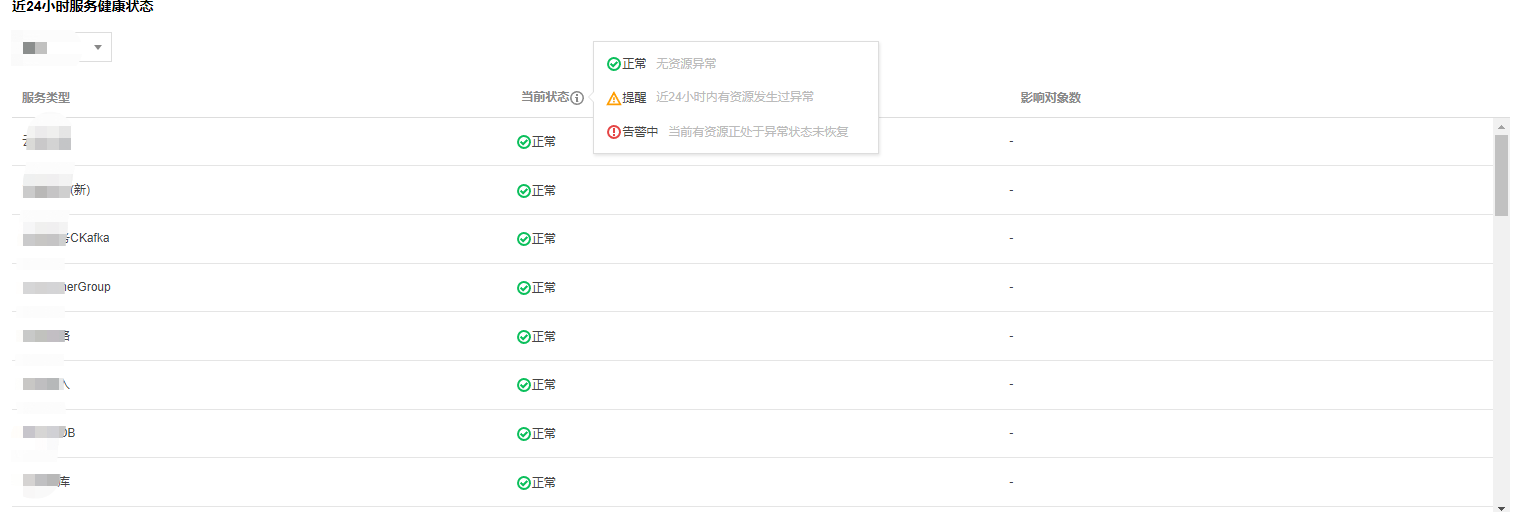Click the 影响对象数 column header

click(1050, 98)
